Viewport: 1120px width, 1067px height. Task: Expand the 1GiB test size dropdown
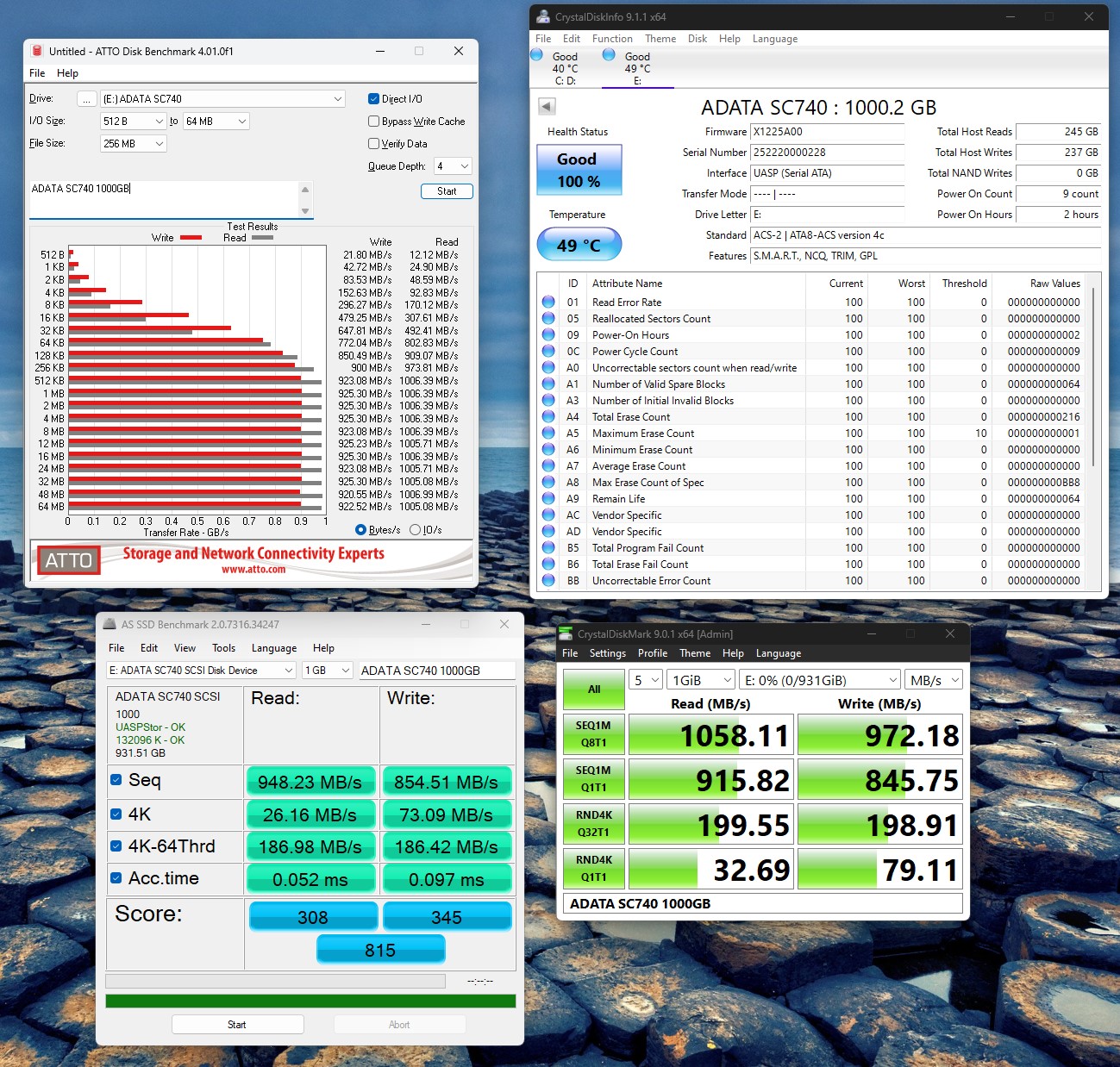701,680
